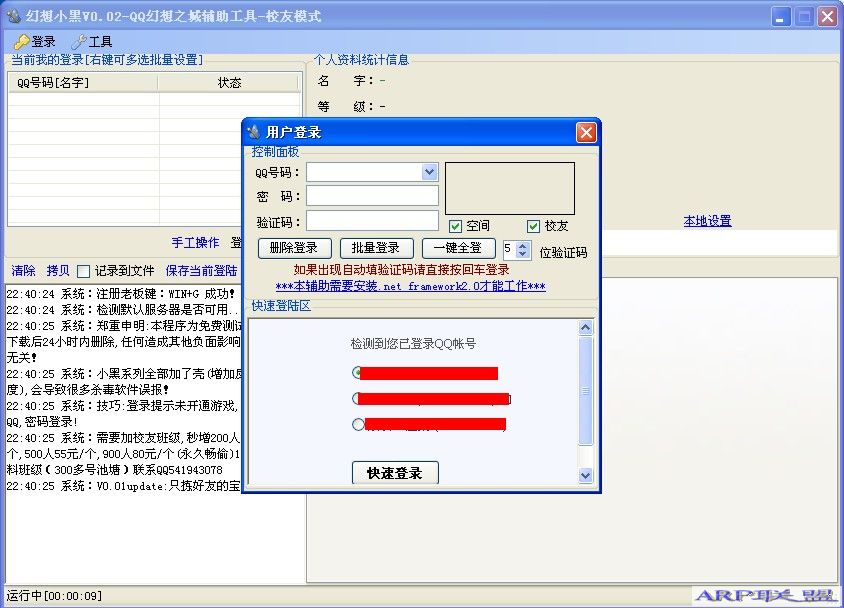Click log line mentioning QQ541943078
Screen dimensions: 844x608
115,470
